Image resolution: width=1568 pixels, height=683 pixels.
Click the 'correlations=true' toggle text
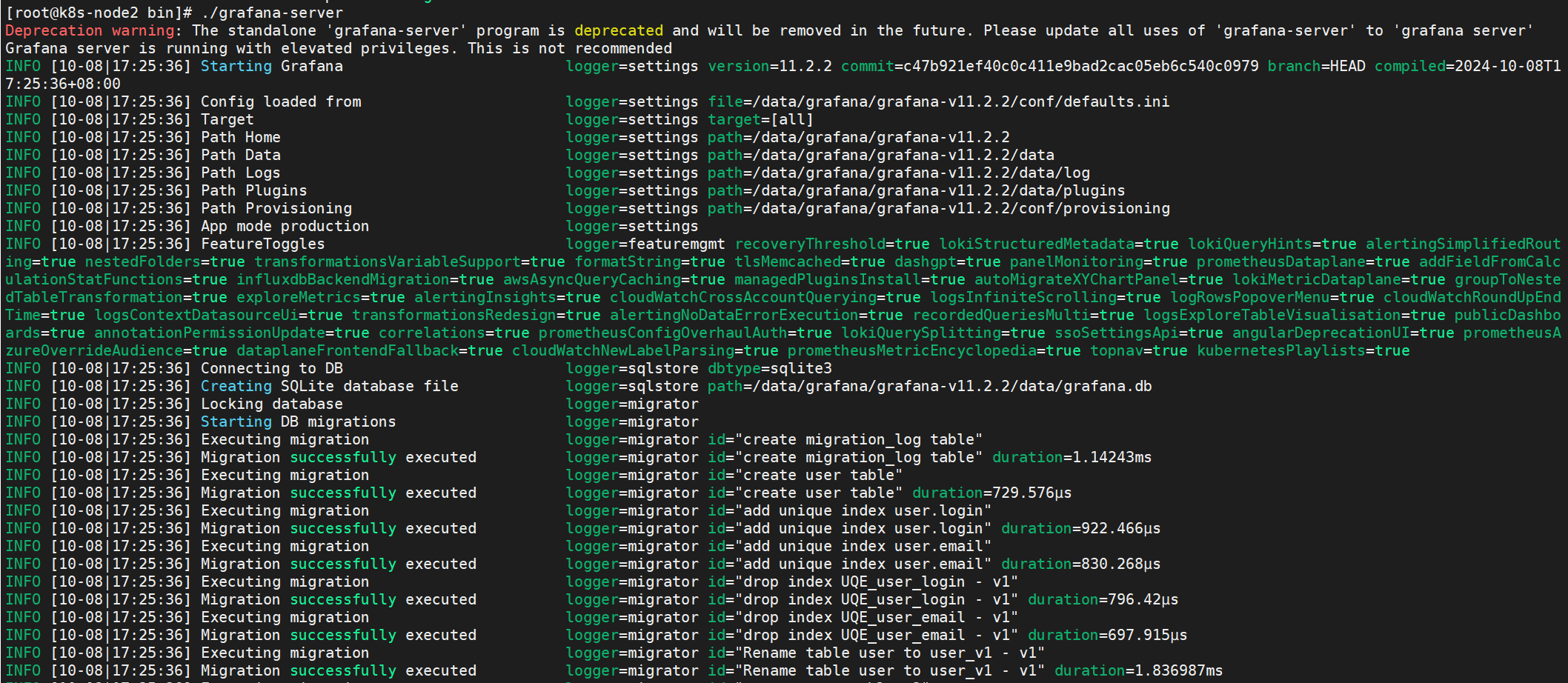click(454, 333)
